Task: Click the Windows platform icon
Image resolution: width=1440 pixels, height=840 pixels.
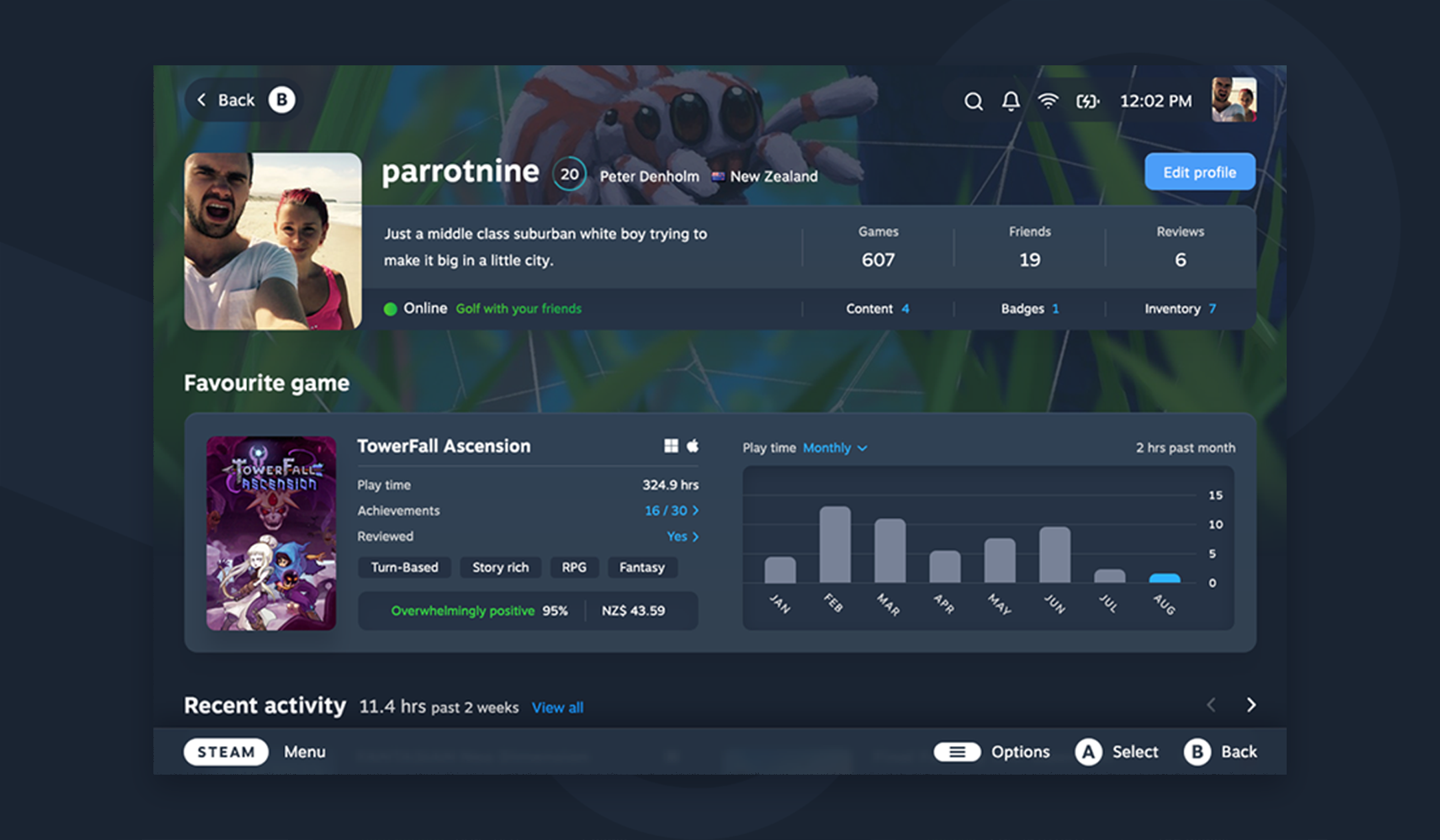Action: click(x=671, y=446)
